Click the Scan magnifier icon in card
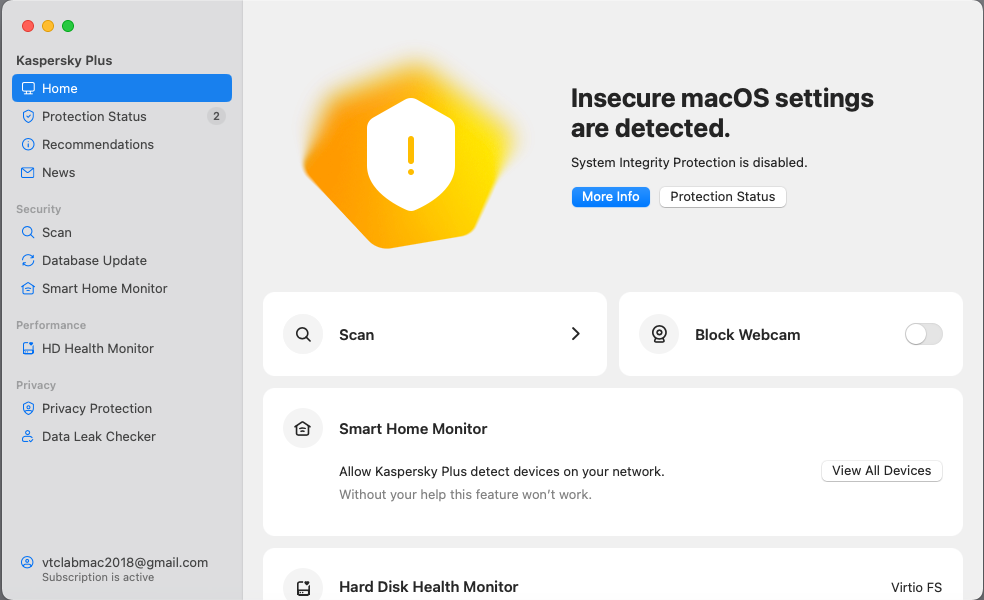984x600 pixels. [x=303, y=334]
